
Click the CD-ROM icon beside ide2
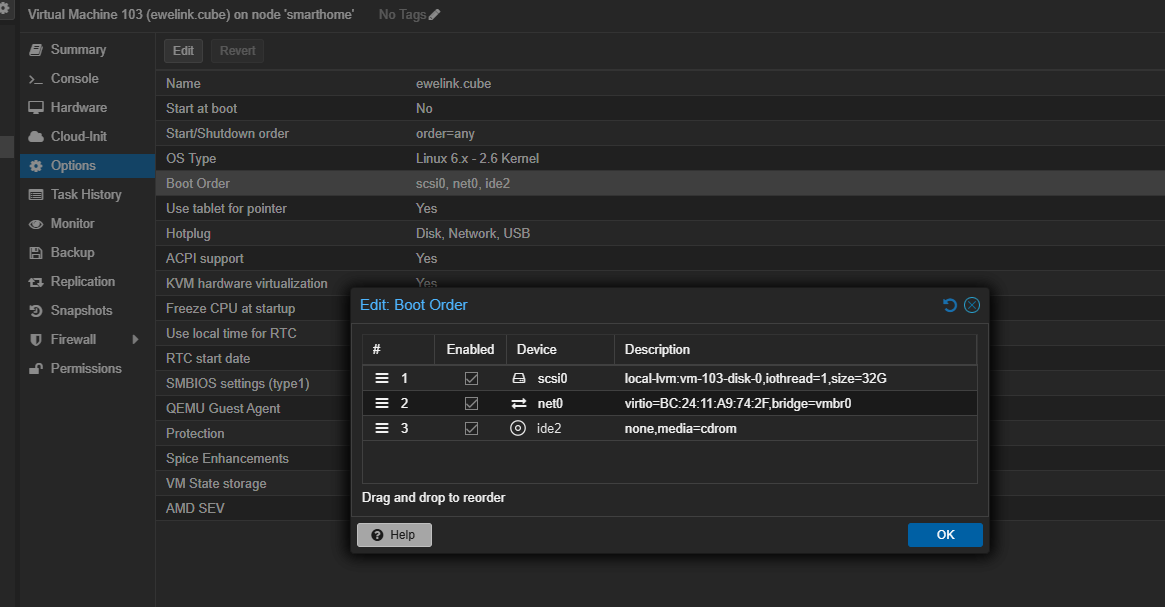click(518, 428)
